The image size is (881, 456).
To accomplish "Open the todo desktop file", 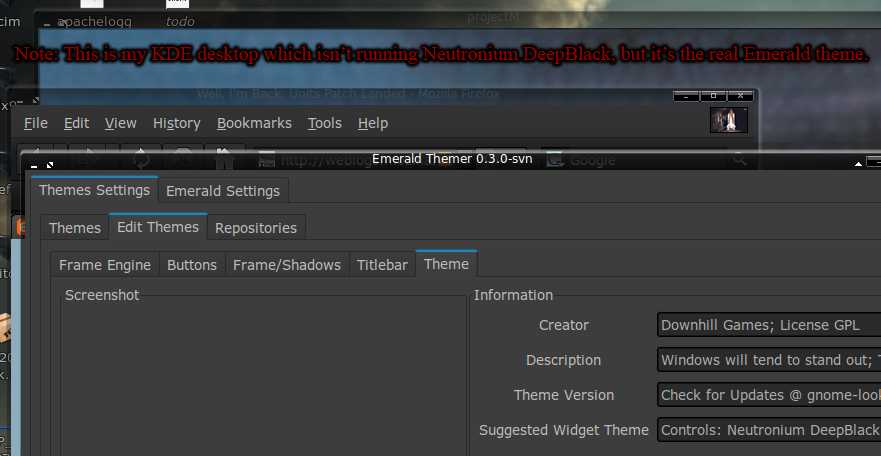I will (x=180, y=22).
